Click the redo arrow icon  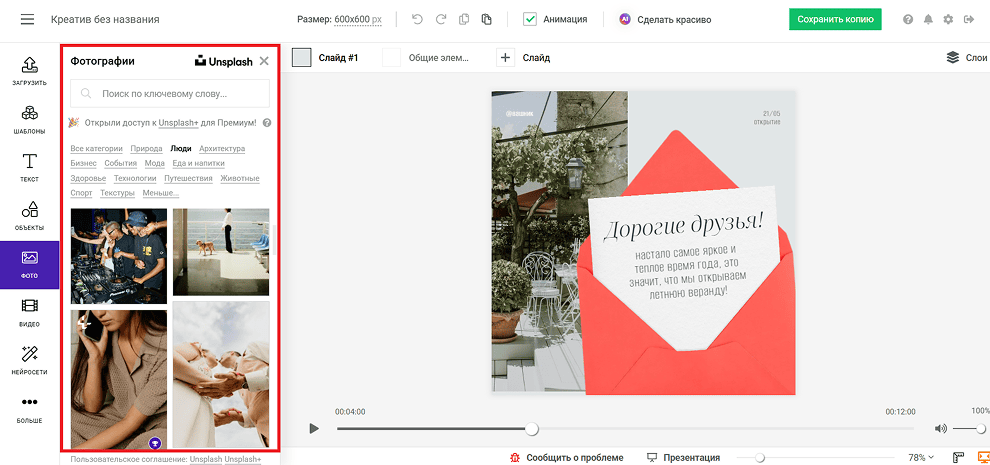(x=441, y=20)
